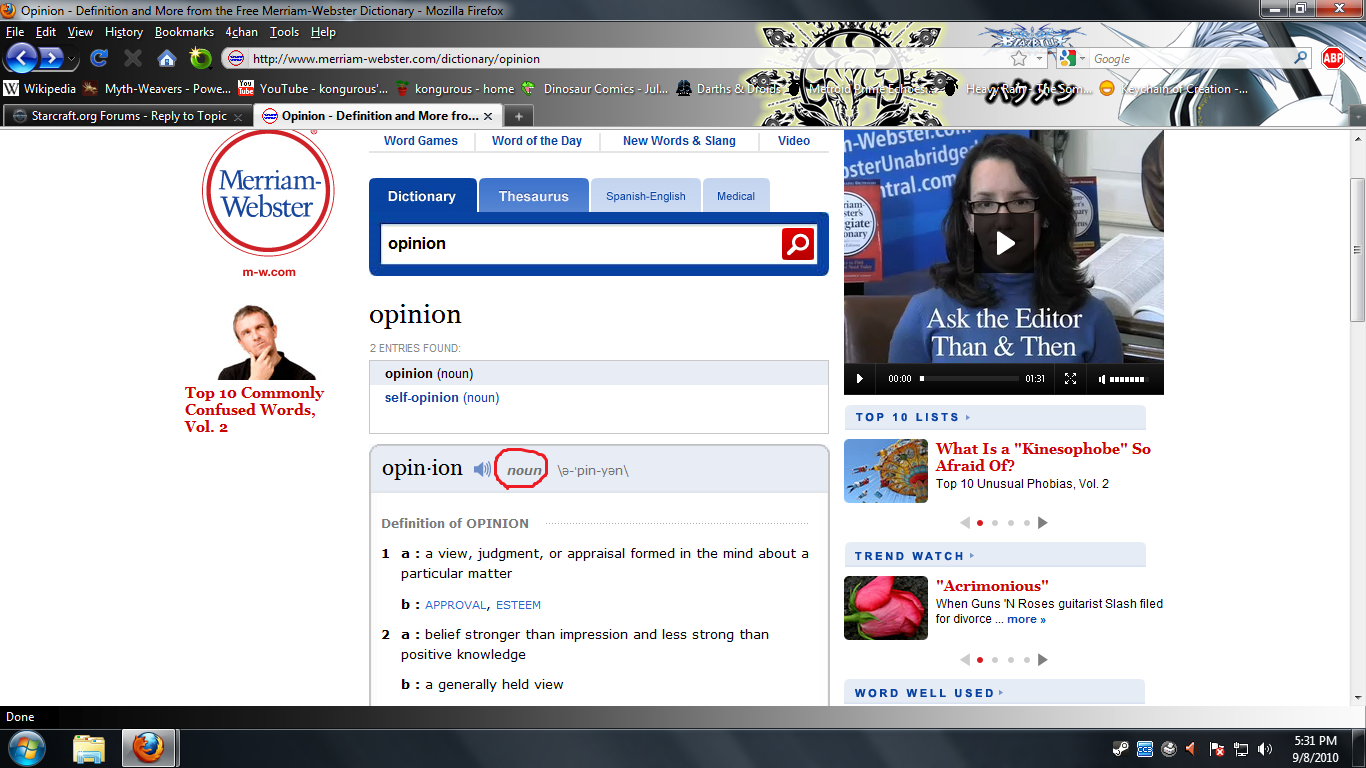Image resolution: width=1366 pixels, height=768 pixels.
Task: Open the system volume tray icon
Action: pyautogui.click(x=1265, y=748)
